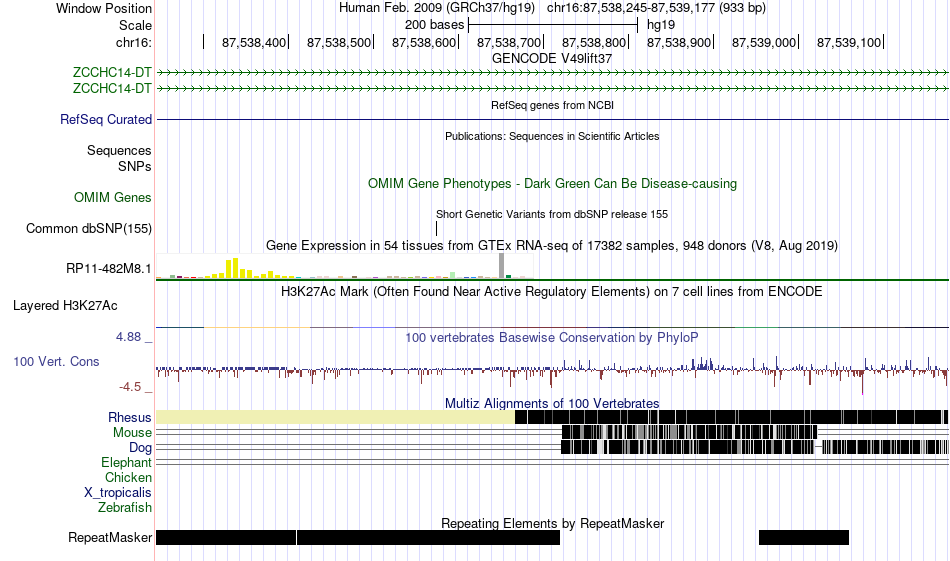This screenshot has height=561, width=950.
Task: Click the GTEx Gene Expression track title
Action: coord(552,245)
